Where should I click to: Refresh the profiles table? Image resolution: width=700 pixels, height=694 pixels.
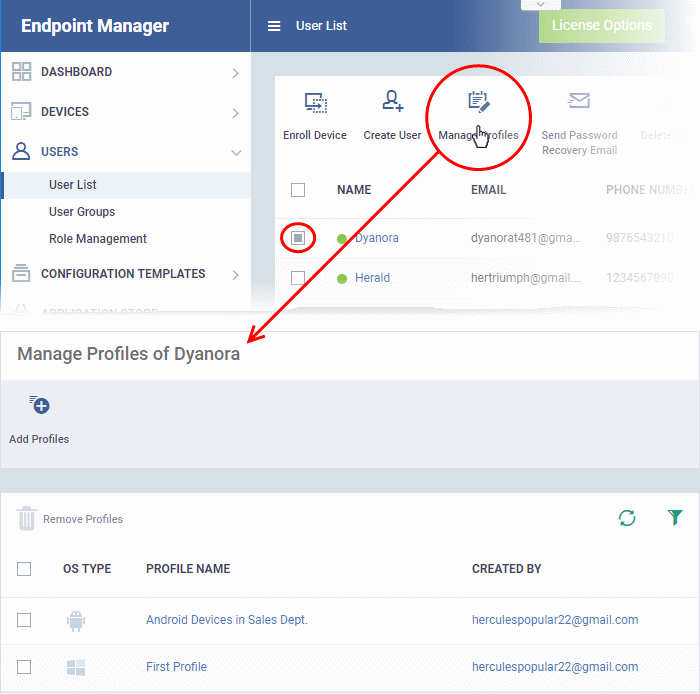click(x=627, y=518)
